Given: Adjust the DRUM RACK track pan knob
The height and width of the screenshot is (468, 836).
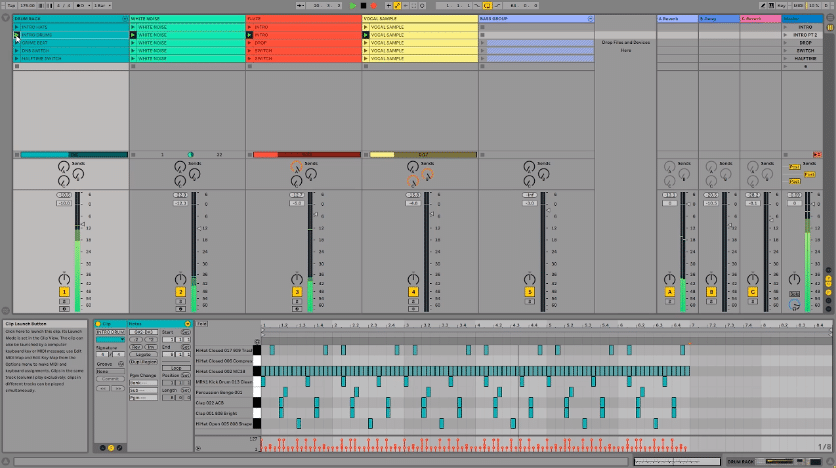Looking at the screenshot, I should [64, 279].
